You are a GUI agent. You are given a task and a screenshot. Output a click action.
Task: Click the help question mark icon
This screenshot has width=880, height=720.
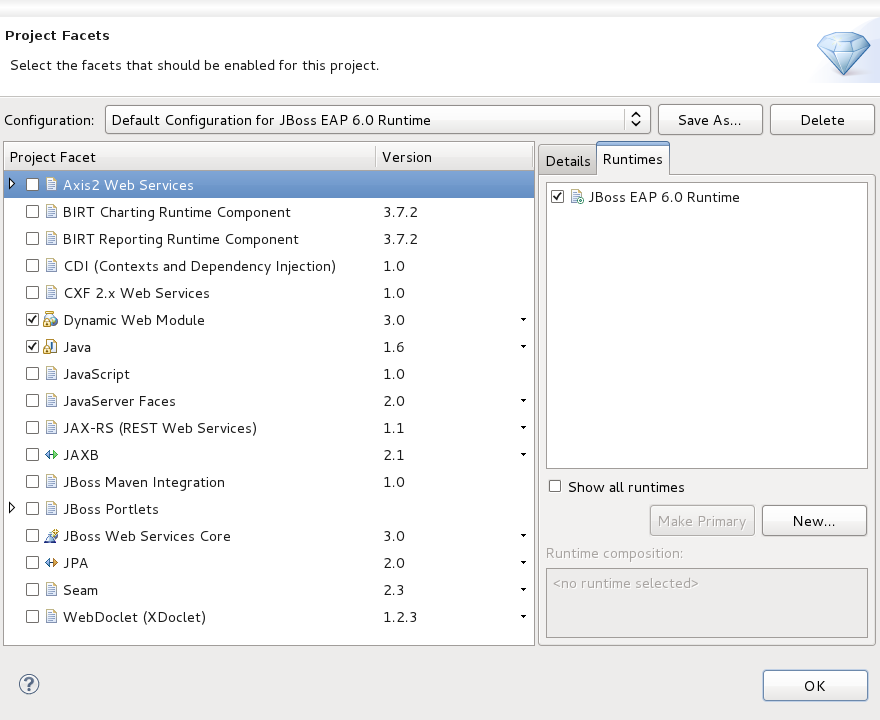tap(29, 685)
